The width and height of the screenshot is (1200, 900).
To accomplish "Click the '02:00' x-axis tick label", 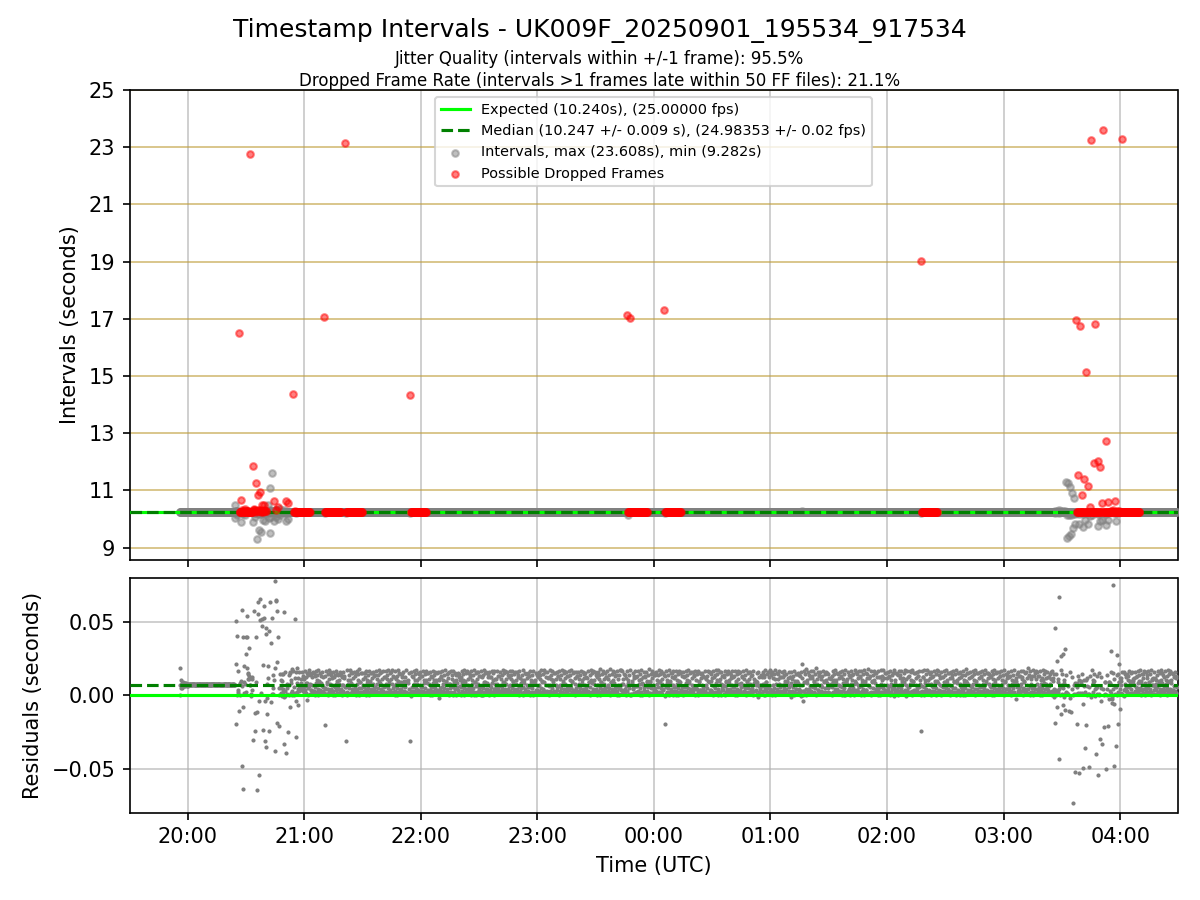I will 887,836.
